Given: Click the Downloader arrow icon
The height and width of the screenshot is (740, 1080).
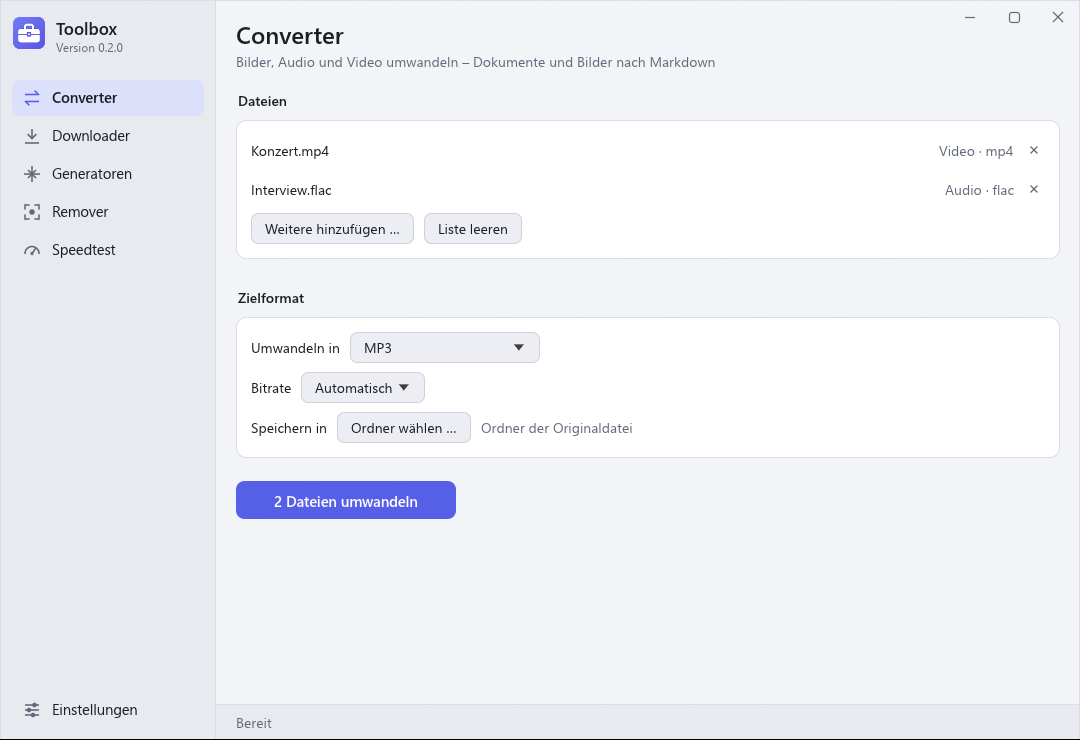Looking at the screenshot, I should click(32, 136).
